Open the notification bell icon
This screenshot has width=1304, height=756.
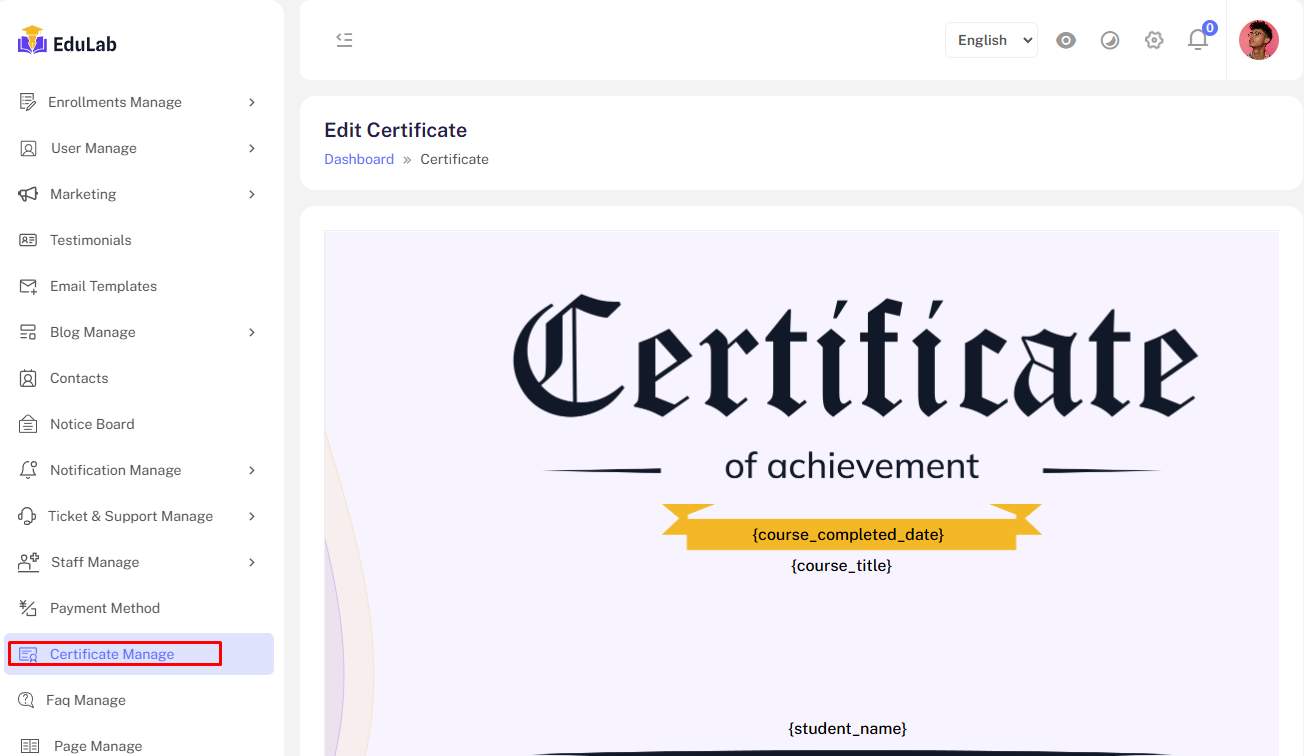pos(1197,40)
